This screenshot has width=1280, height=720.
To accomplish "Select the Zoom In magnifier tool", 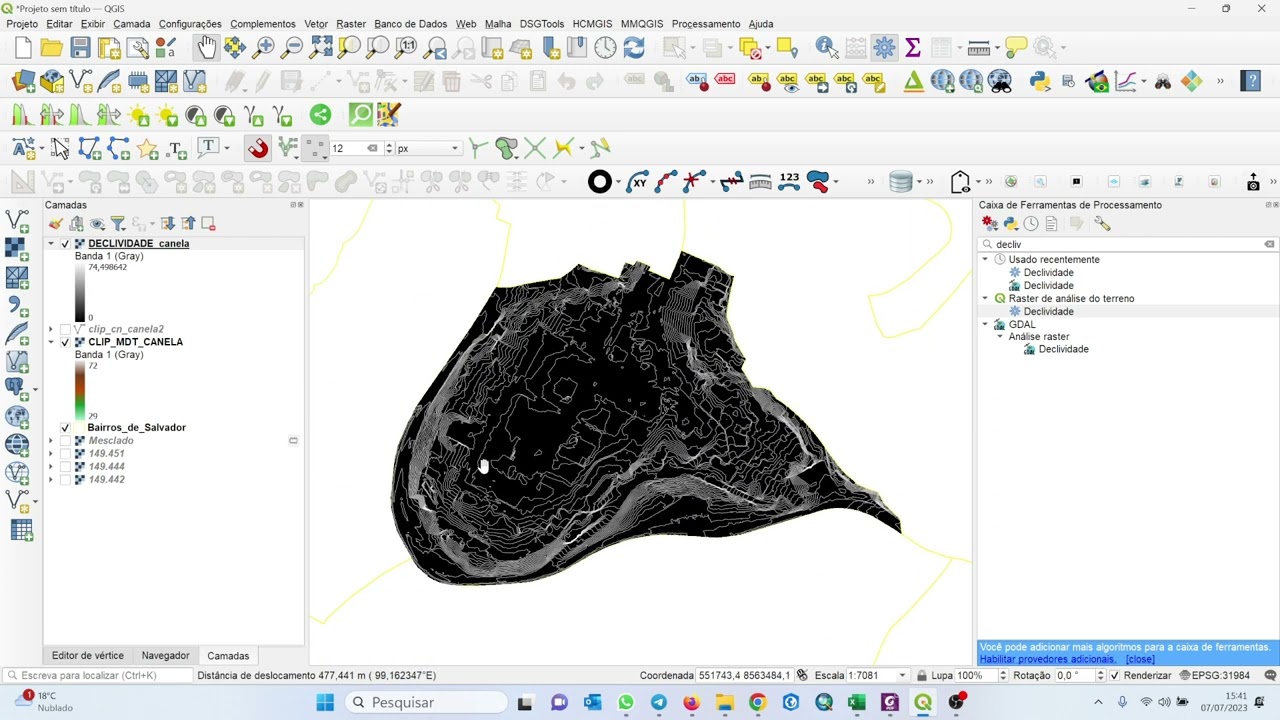I will click(x=264, y=47).
